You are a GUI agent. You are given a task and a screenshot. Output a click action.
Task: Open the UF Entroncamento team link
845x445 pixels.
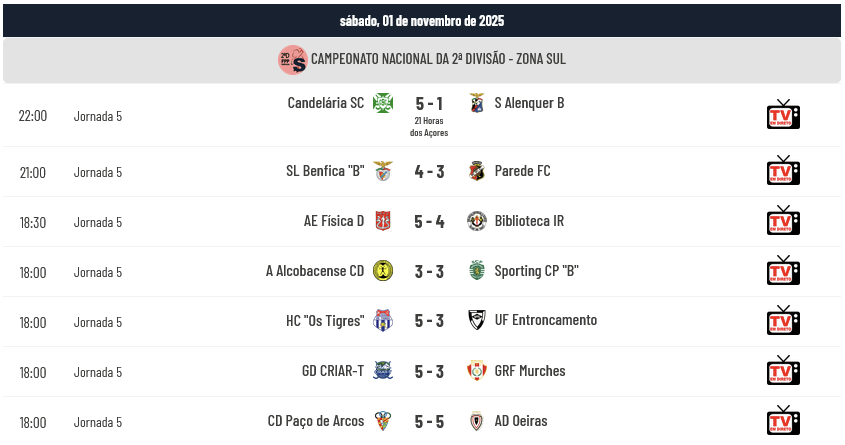tap(545, 321)
